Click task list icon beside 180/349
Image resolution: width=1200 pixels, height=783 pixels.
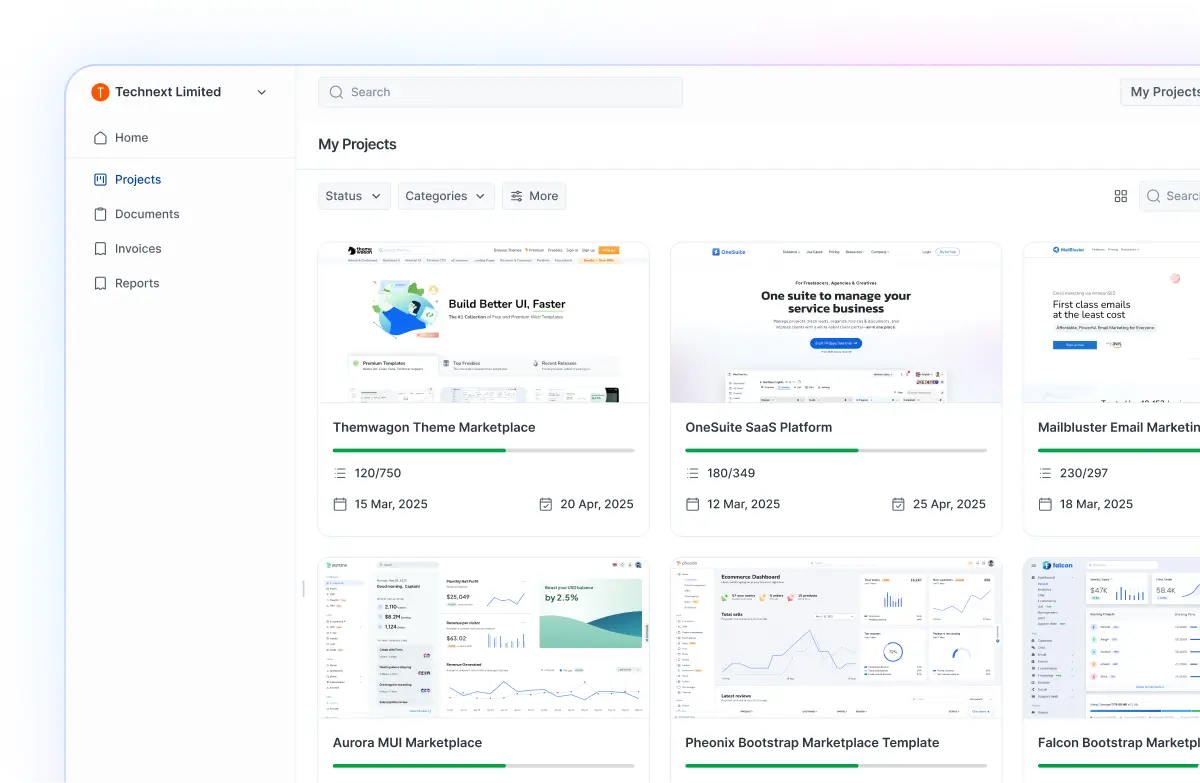692,473
